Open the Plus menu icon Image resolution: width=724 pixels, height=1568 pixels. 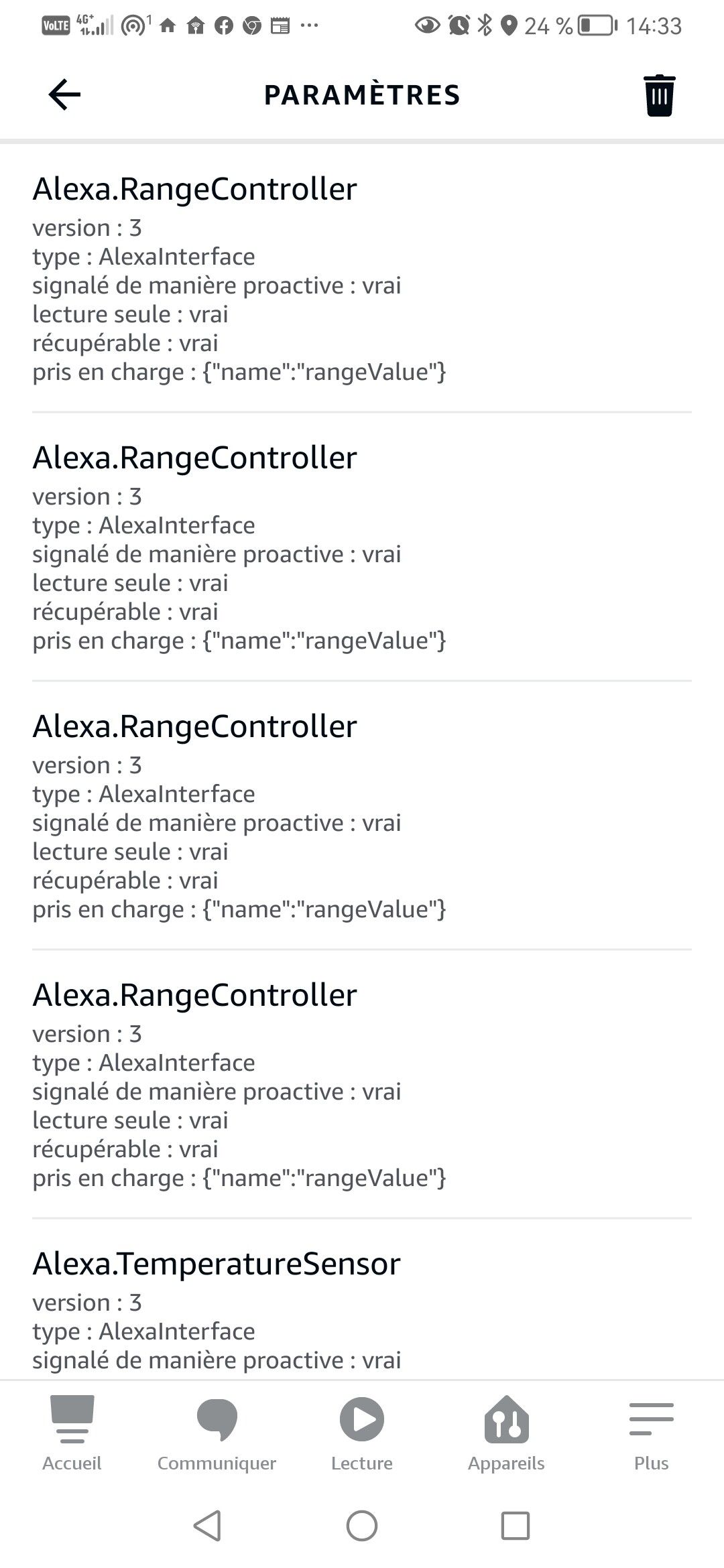[652, 1419]
